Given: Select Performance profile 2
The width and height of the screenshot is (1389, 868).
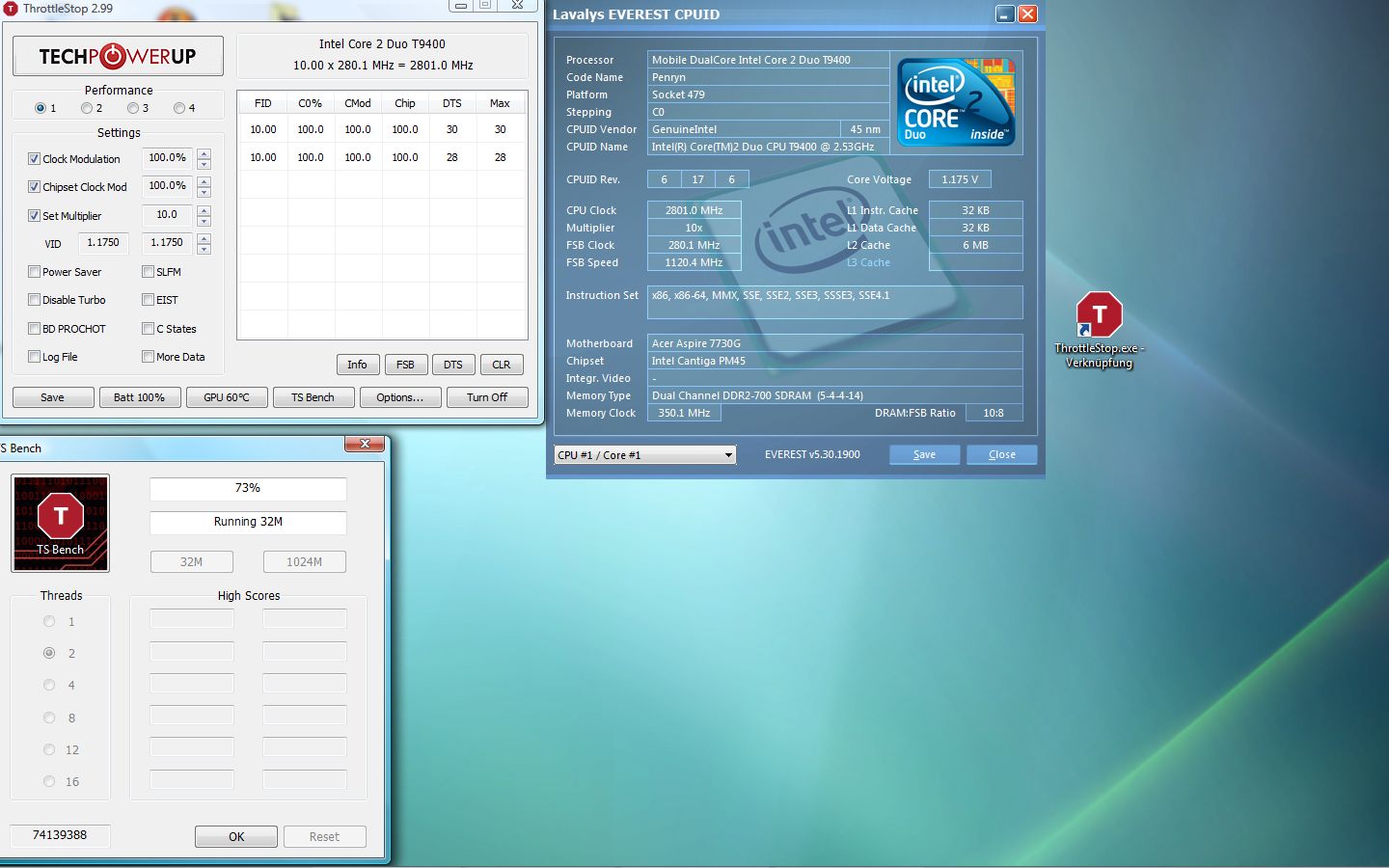Looking at the screenshot, I should pyautogui.click(x=87, y=108).
